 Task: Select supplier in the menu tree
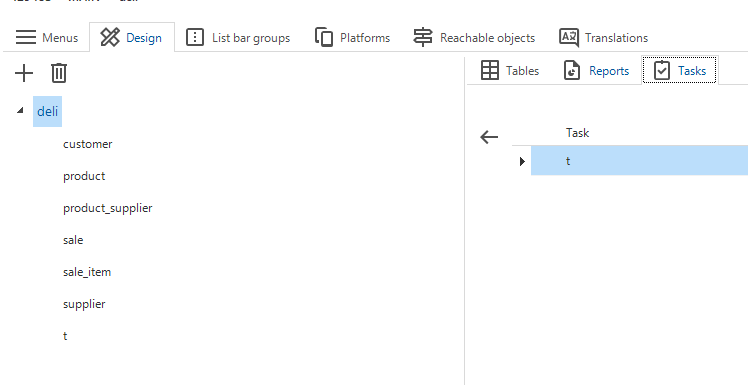84,304
